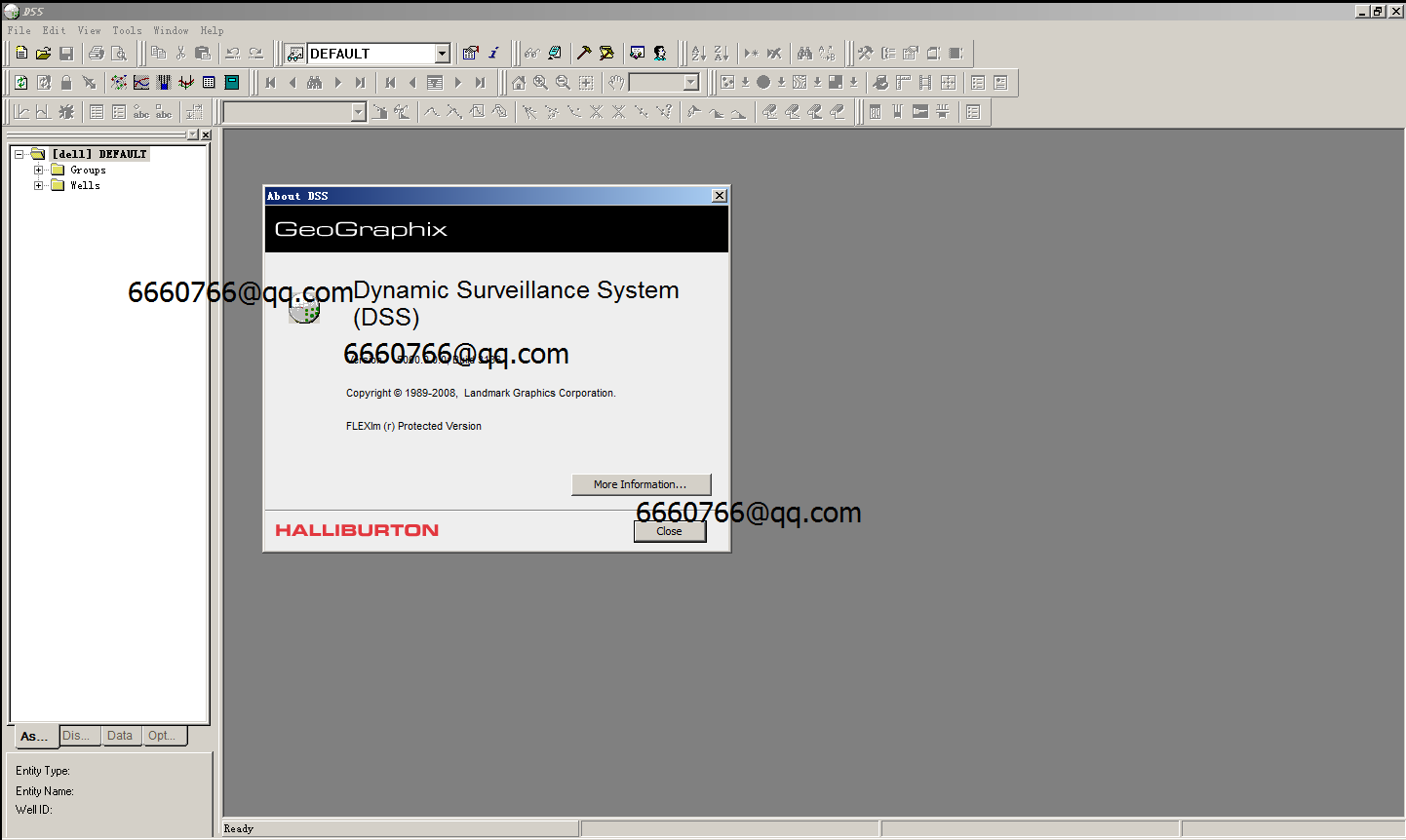Click the padlock lock icon

(66, 83)
